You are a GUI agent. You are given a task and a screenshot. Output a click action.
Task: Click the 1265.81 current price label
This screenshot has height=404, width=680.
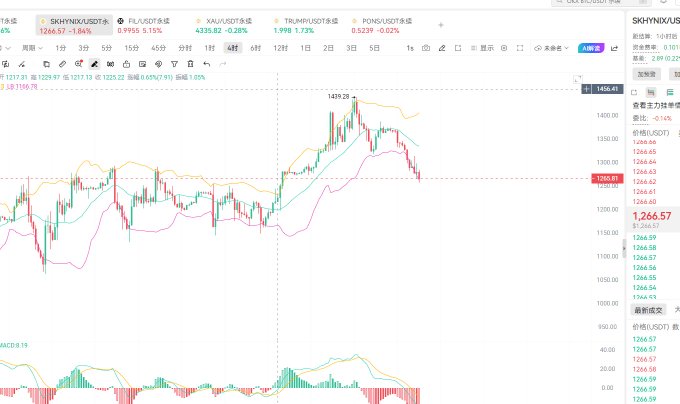[607, 179]
